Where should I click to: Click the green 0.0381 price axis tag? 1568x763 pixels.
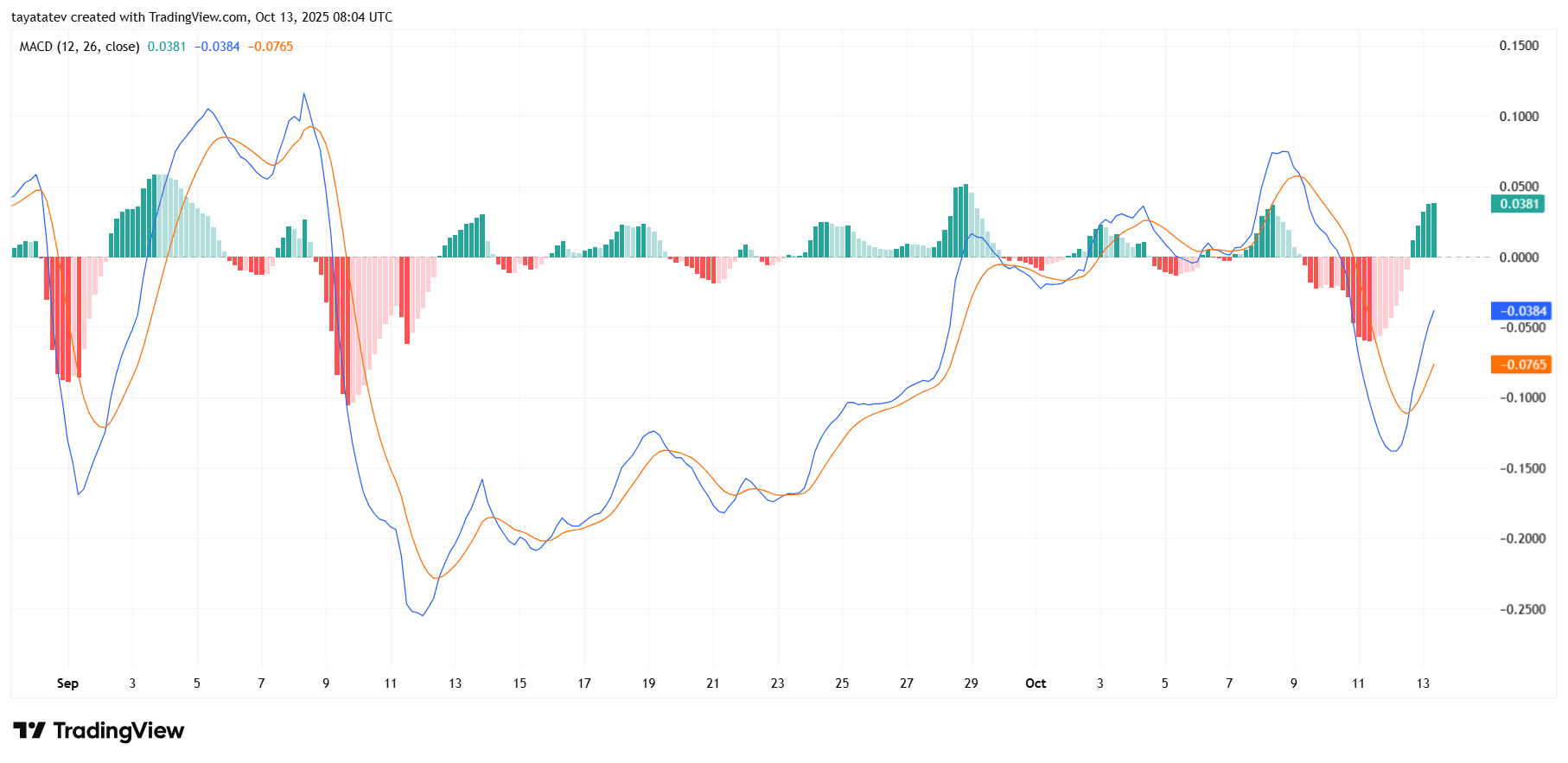[x=1519, y=204]
